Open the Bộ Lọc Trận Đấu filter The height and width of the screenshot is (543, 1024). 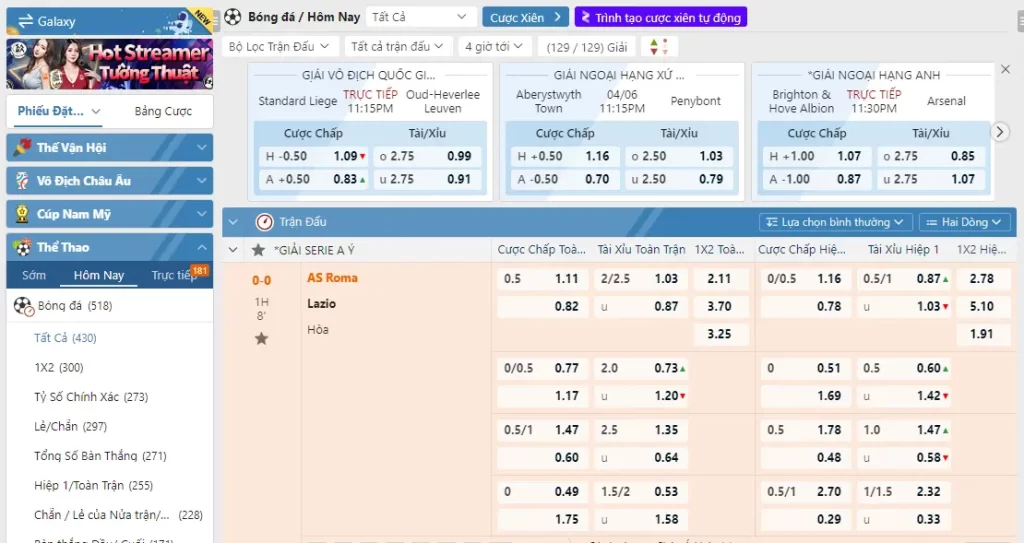(279, 47)
